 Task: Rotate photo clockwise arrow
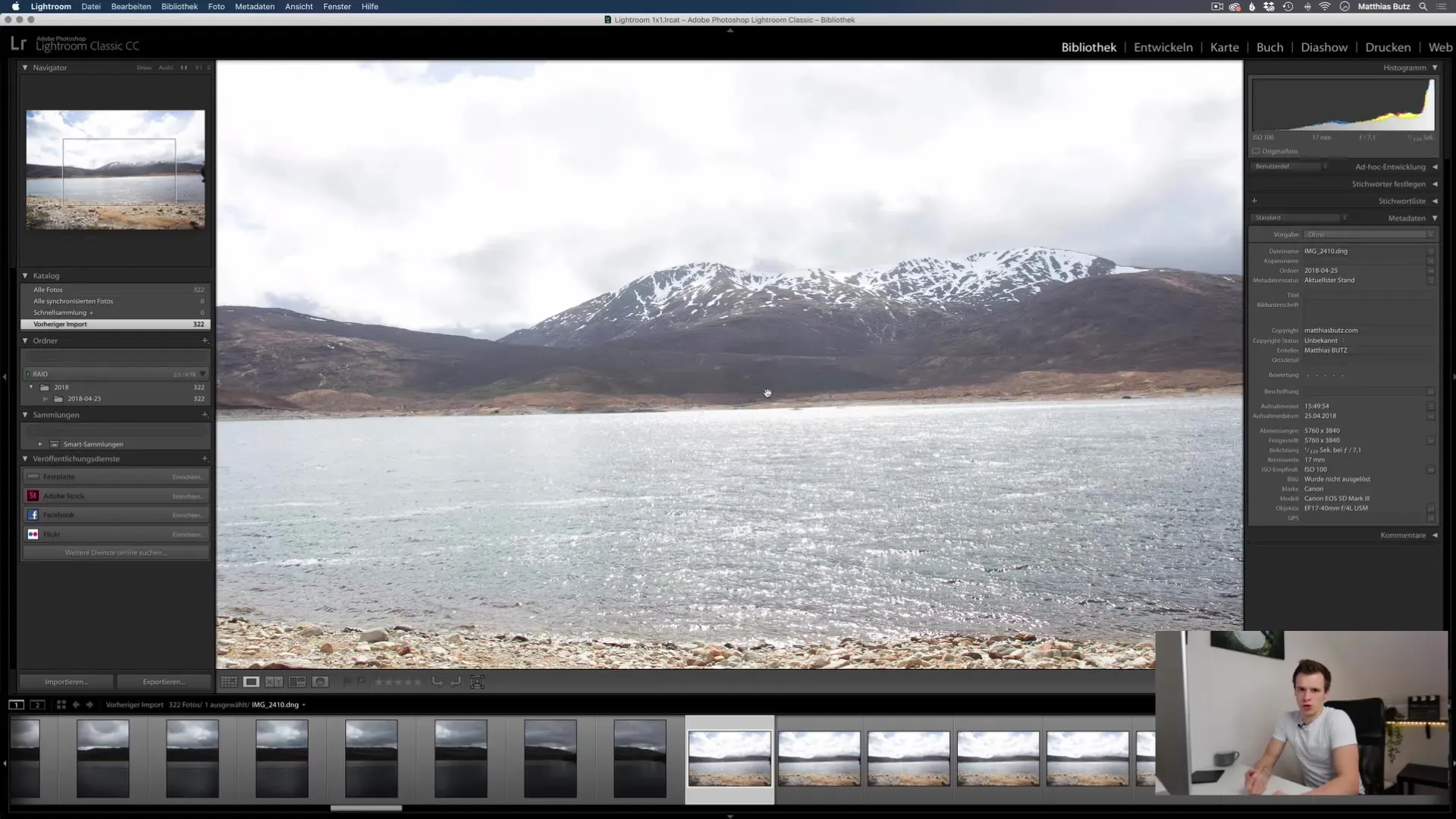455,682
